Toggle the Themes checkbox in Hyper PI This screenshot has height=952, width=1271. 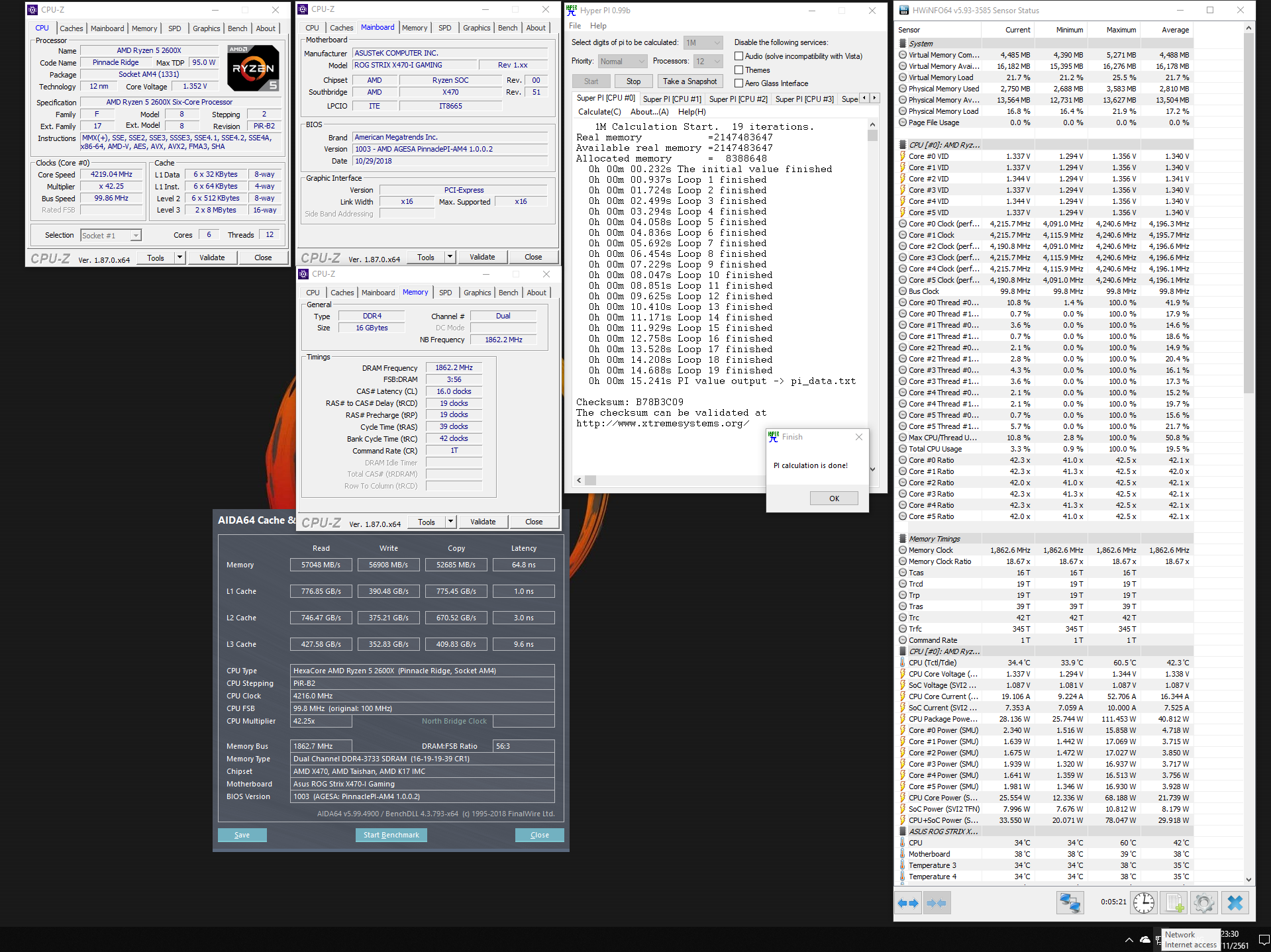click(x=738, y=70)
